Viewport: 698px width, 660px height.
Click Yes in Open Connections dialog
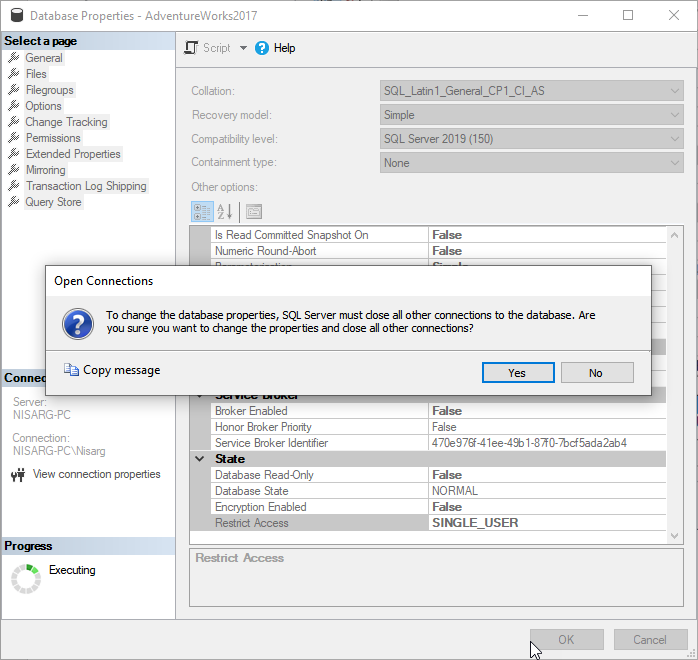(518, 373)
